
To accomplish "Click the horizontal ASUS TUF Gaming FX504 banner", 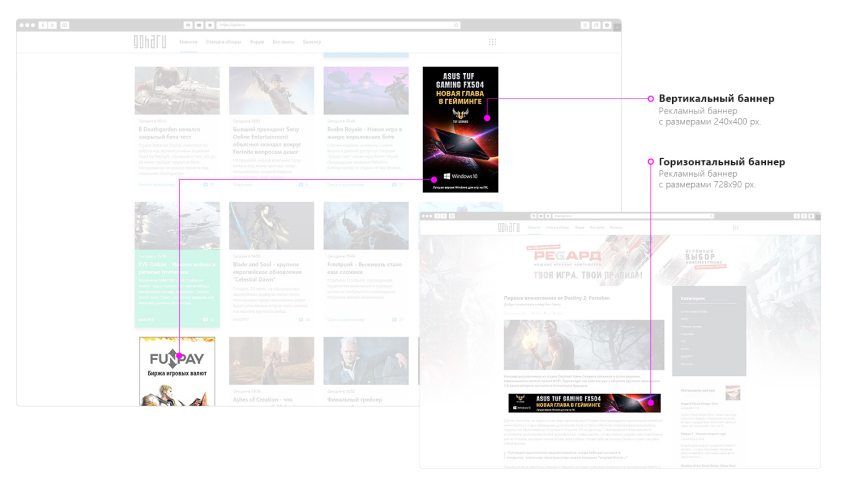I will click(584, 403).
